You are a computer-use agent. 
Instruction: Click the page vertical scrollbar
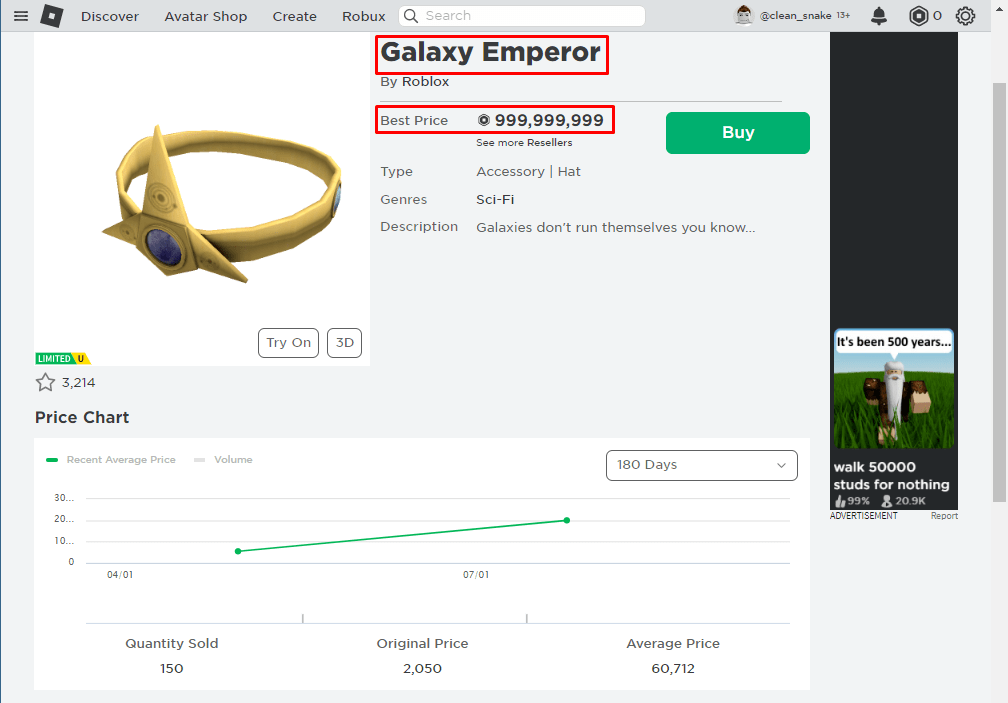coord(999,293)
